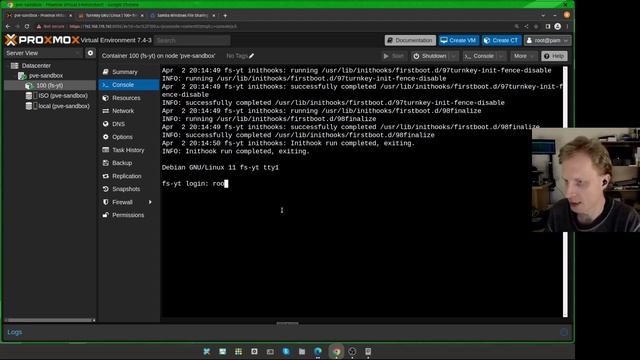Click the terminal login prompt

[x=195, y=184]
